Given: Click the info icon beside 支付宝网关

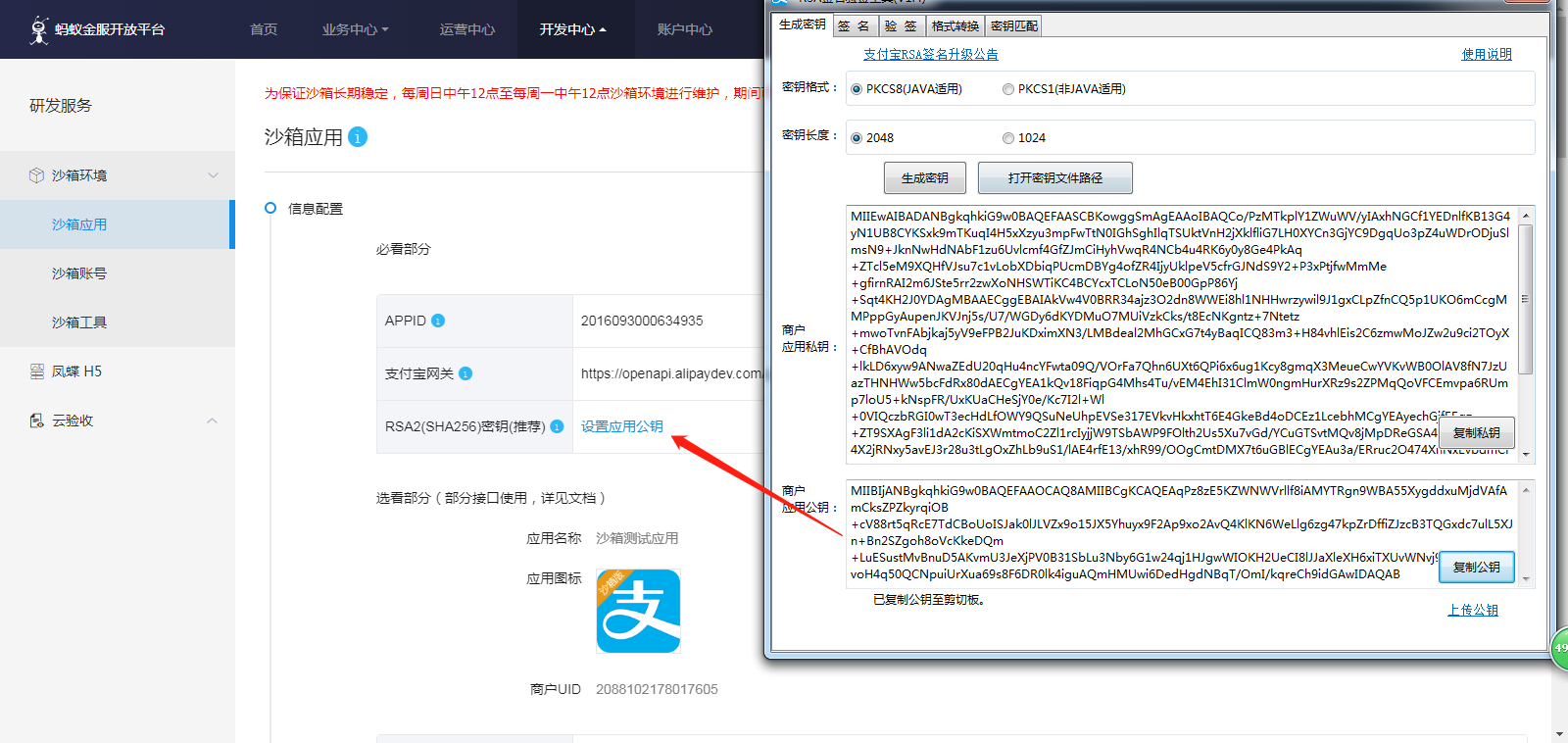Looking at the screenshot, I should point(465,373).
